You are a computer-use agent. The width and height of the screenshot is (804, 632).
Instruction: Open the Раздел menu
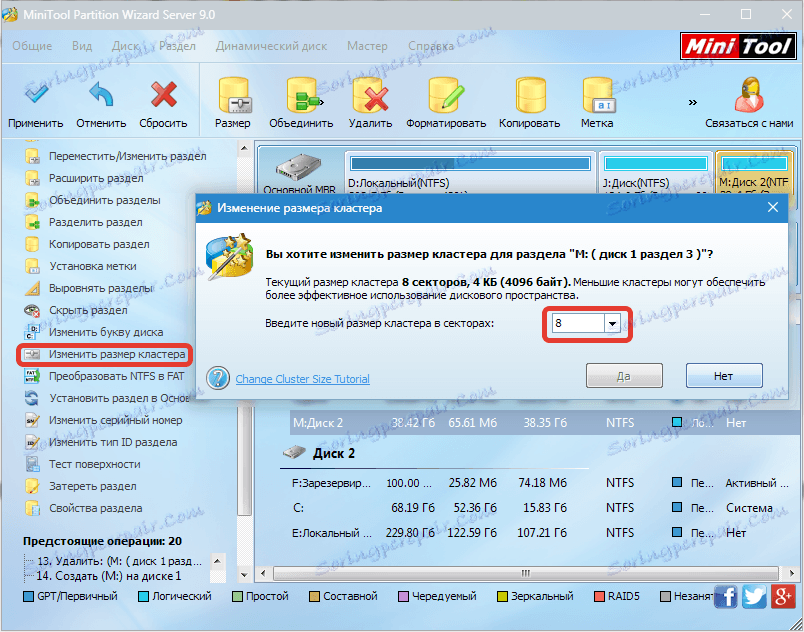(177, 46)
